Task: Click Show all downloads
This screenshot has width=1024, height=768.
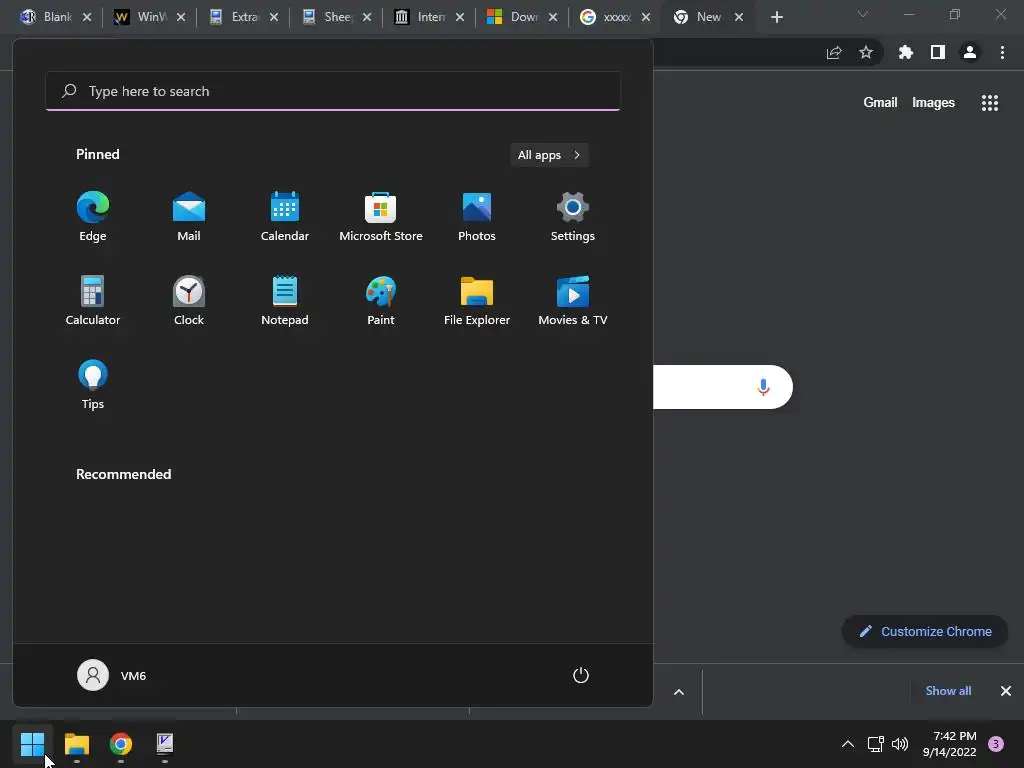Action: pyautogui.click(x=948, y=691)
